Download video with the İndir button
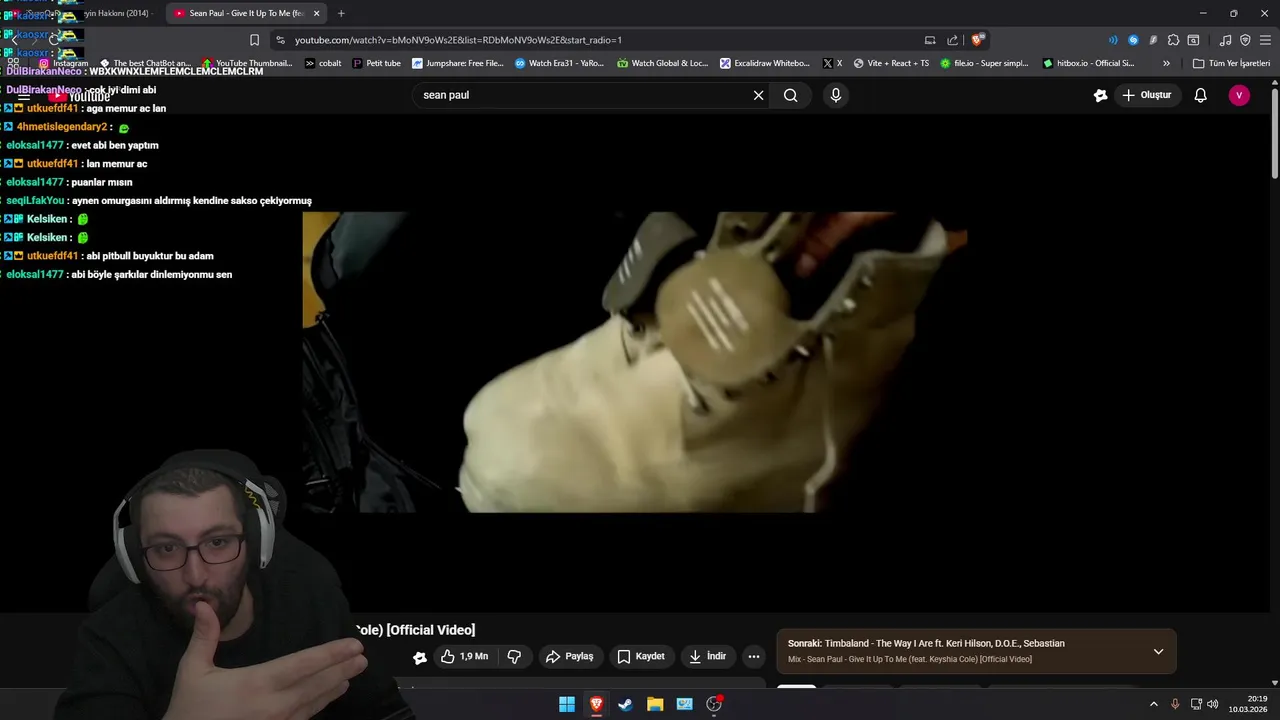This screenshot has width=1280, height=720. coord(707,656)
